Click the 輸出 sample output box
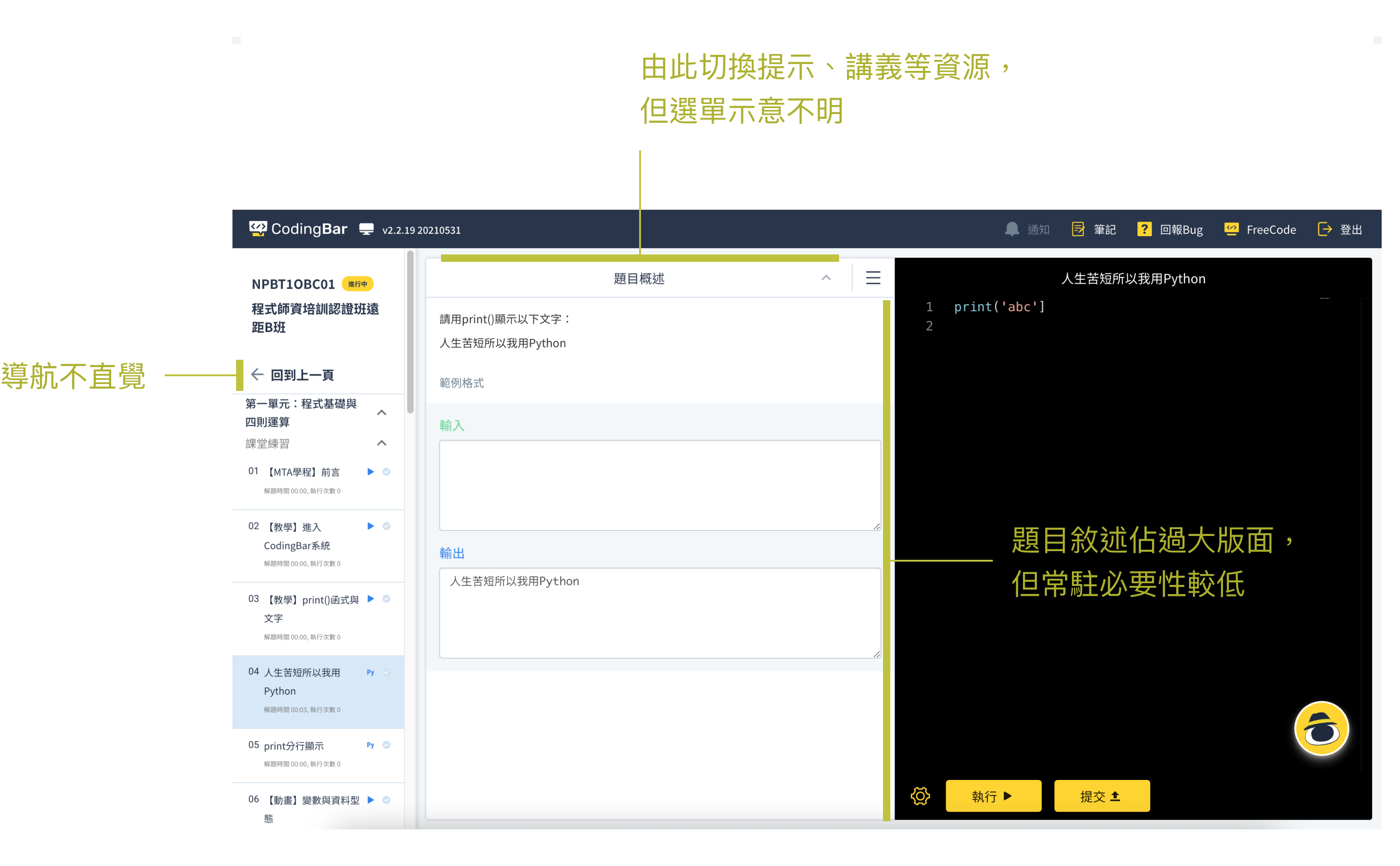The height and width of the screenshot is (866, 1400). click(x=659, y=613)
